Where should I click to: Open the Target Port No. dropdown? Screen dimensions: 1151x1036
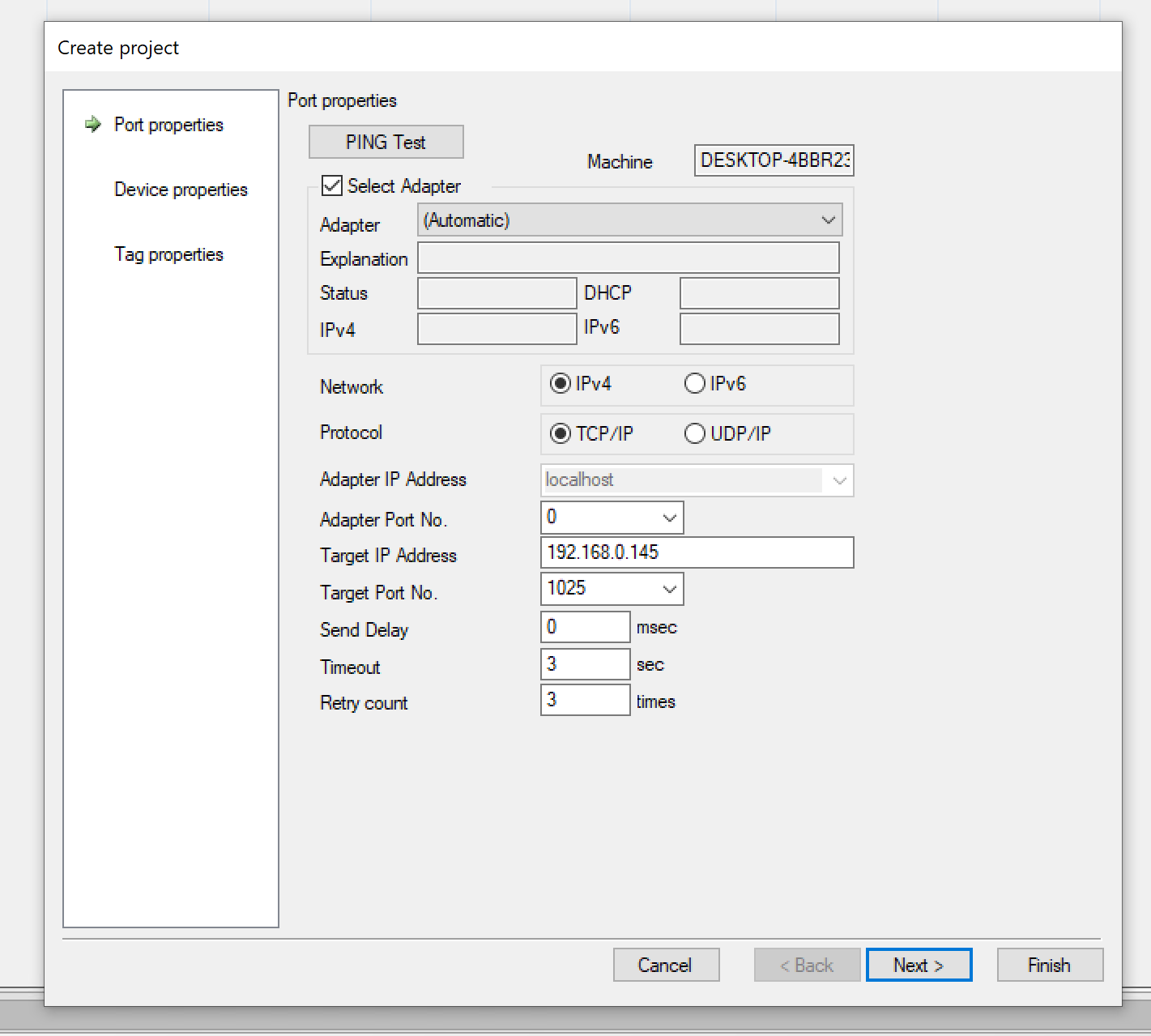[669, 590]
